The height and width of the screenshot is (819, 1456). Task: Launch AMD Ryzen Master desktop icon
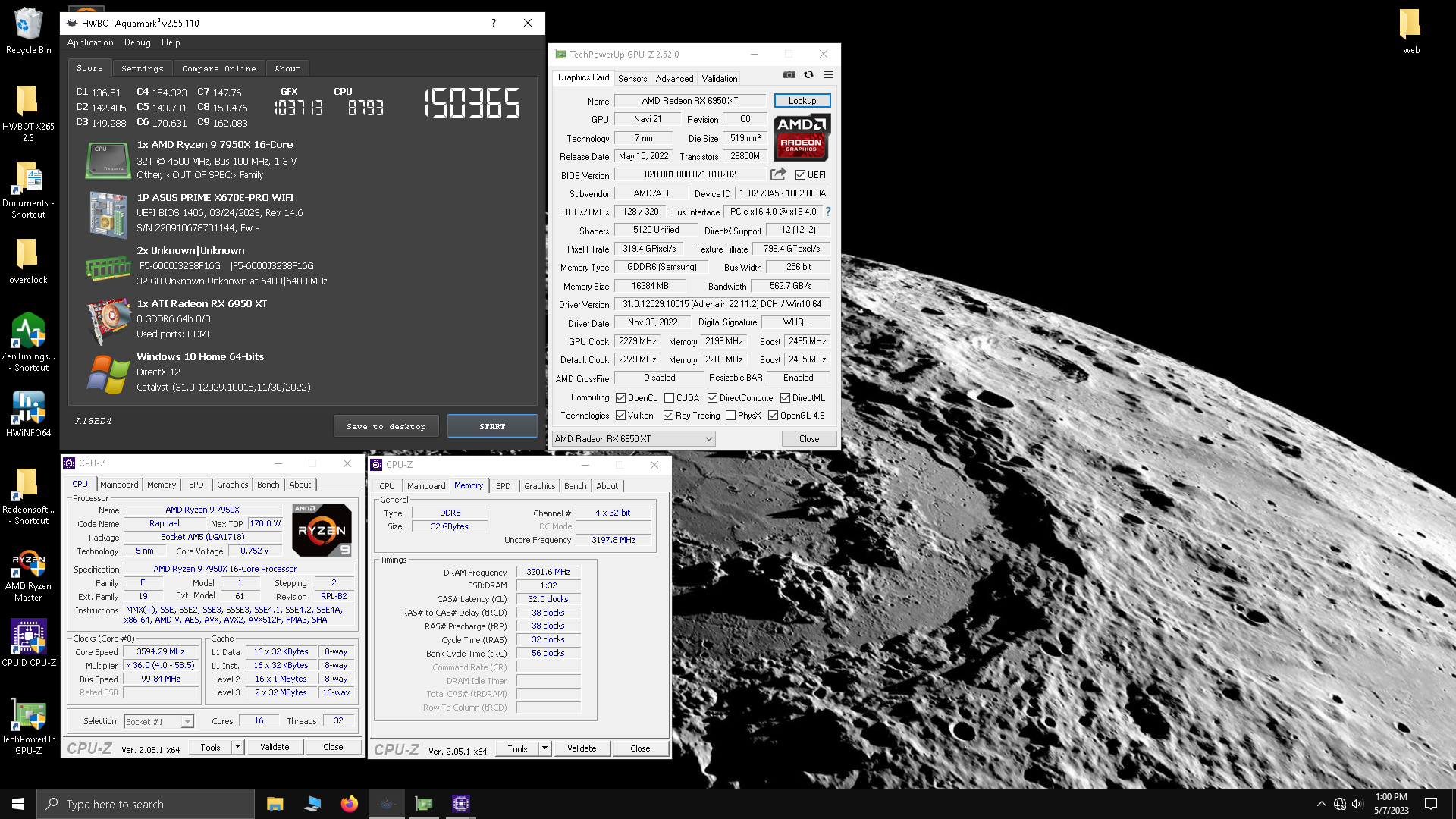(28, 575)
